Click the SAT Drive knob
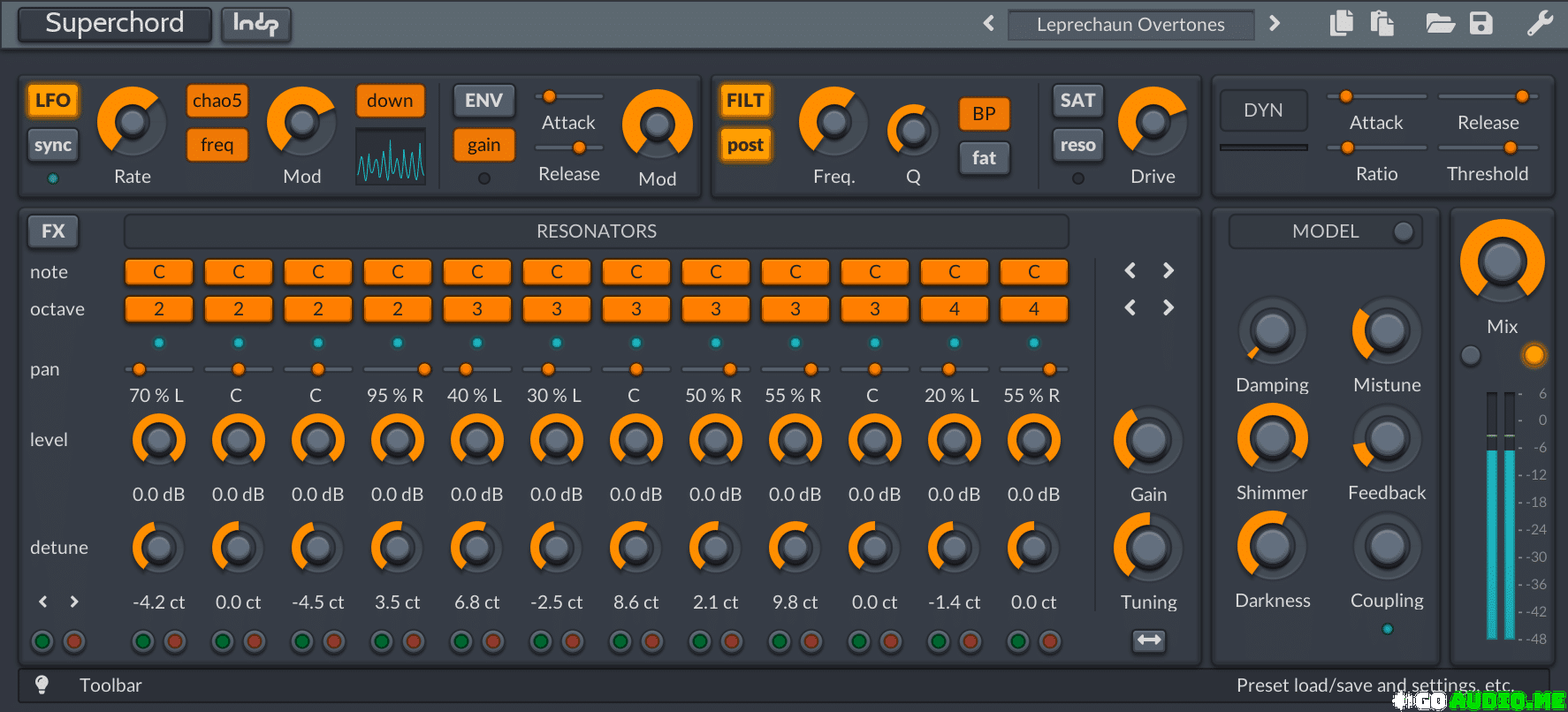 (1153, 122)
